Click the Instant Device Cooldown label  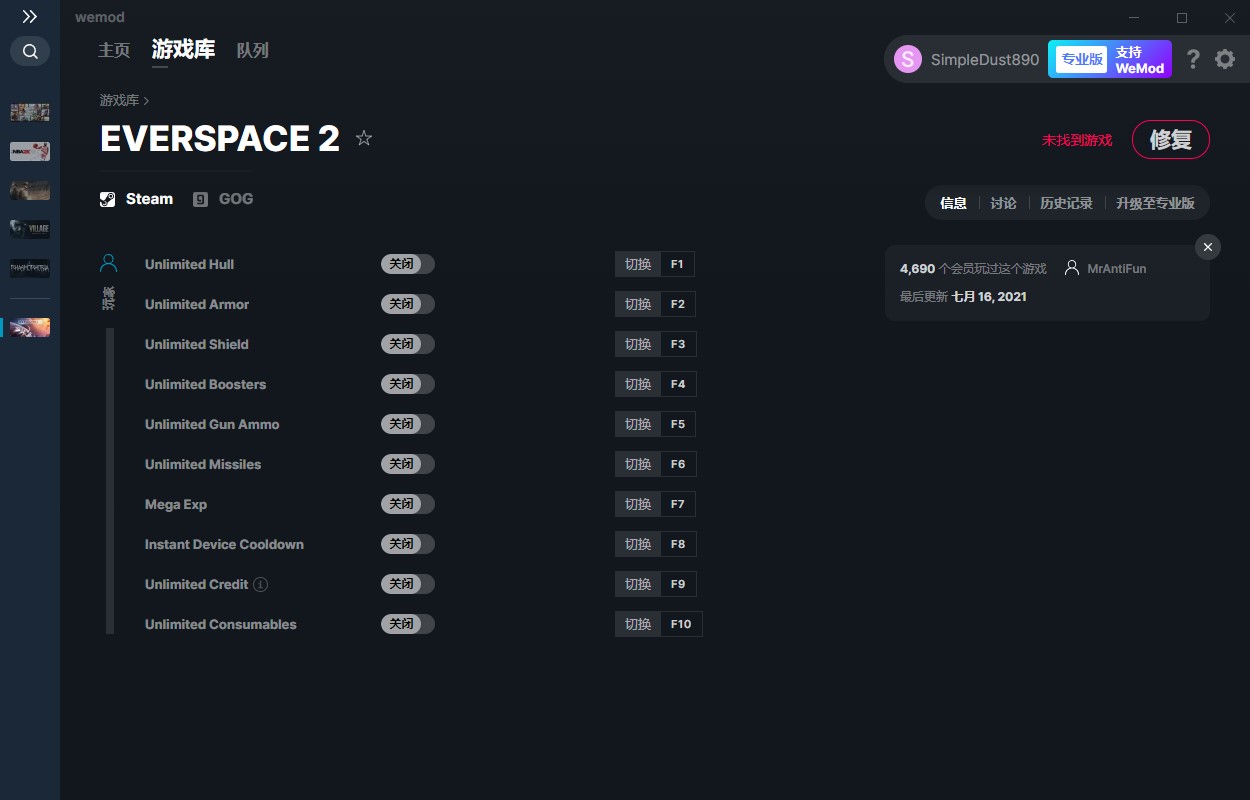[x=224, y=544]
